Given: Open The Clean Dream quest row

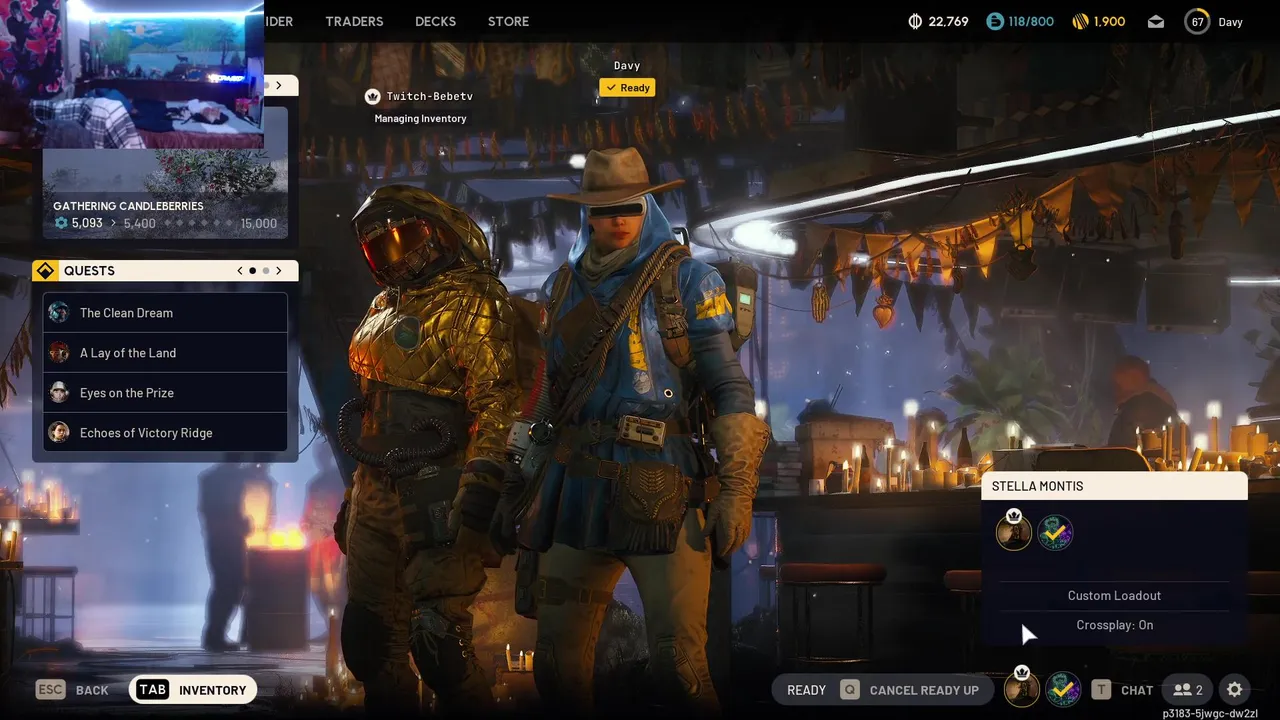Looking at the screenshot, I should (166, 313).
